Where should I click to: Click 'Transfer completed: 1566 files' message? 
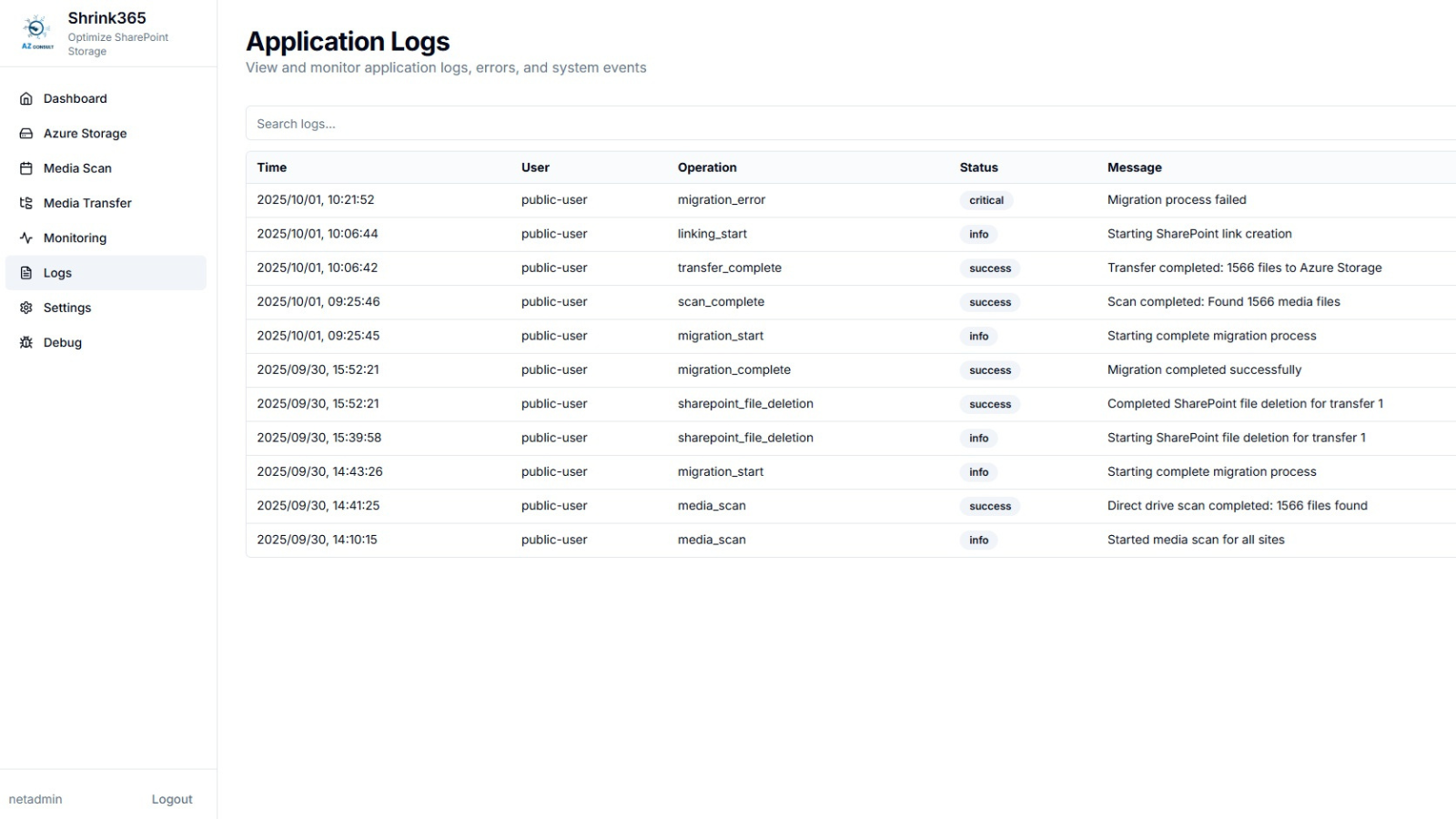click(x=1245, y=268)
